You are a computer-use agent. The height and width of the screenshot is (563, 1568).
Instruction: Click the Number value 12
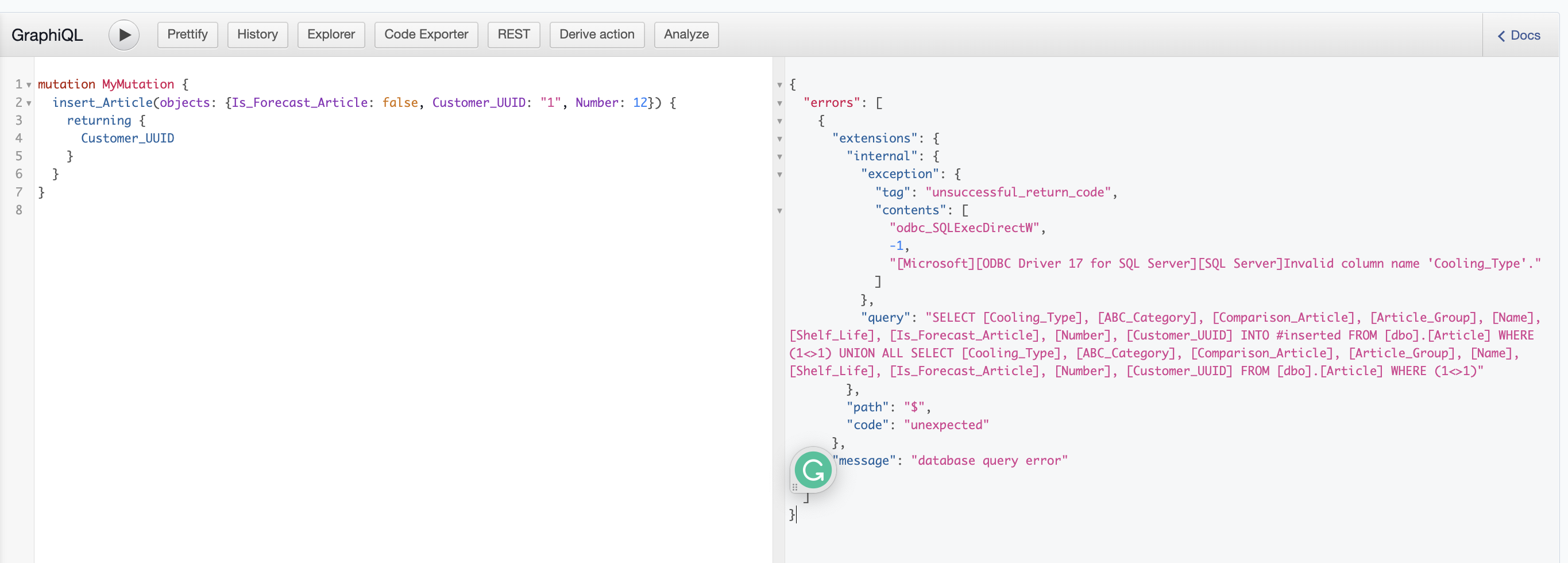(640, 102)
